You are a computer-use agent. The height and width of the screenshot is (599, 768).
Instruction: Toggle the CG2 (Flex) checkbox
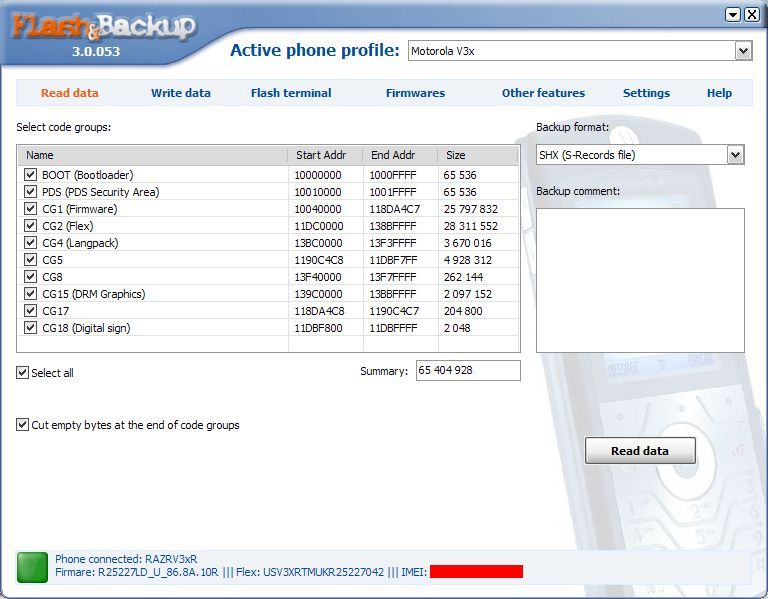(30, 226)
